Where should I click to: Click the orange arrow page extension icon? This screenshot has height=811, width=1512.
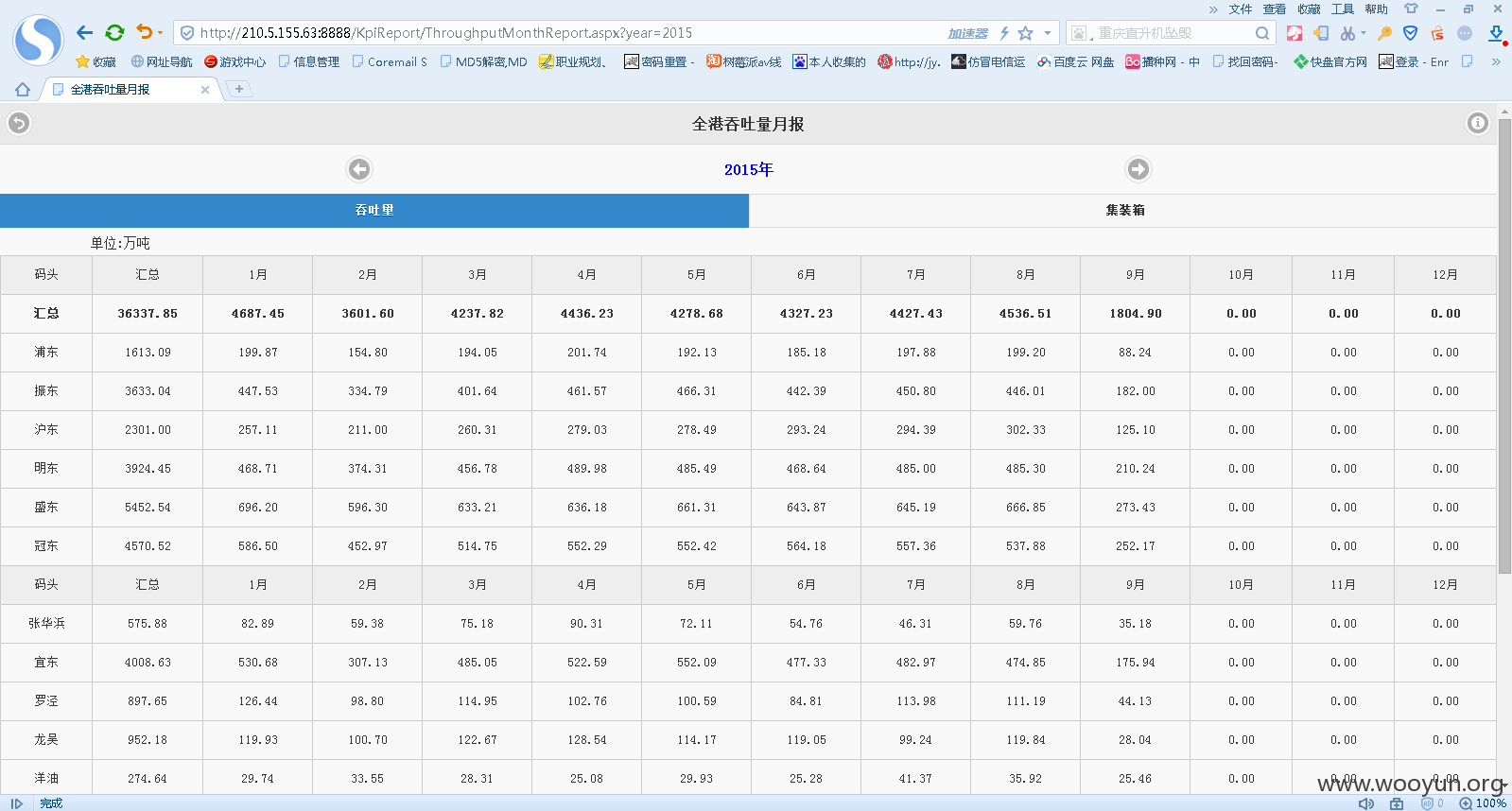tap(1321, 33)
